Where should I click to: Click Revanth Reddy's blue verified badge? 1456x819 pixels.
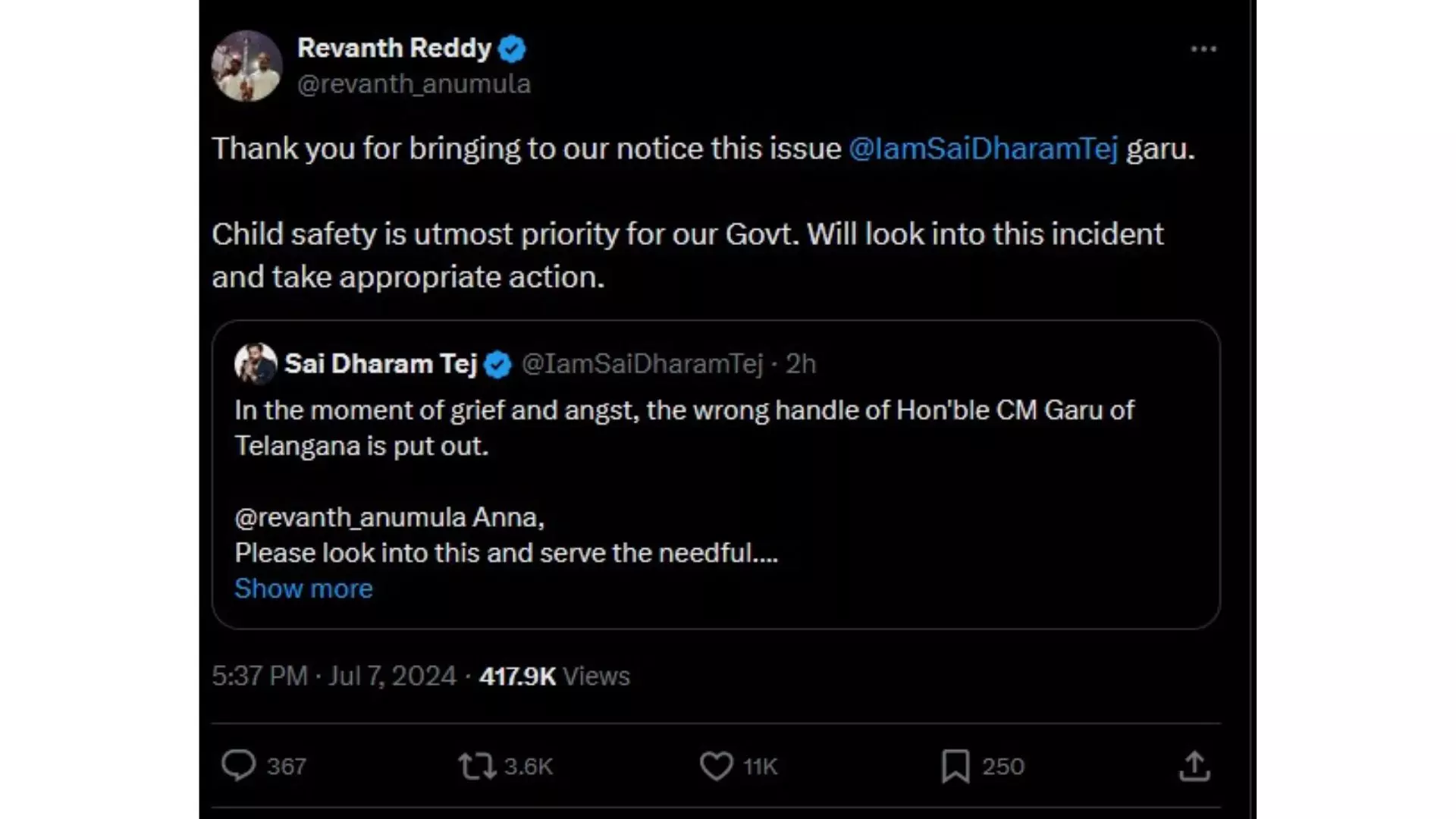pos(513,48)
